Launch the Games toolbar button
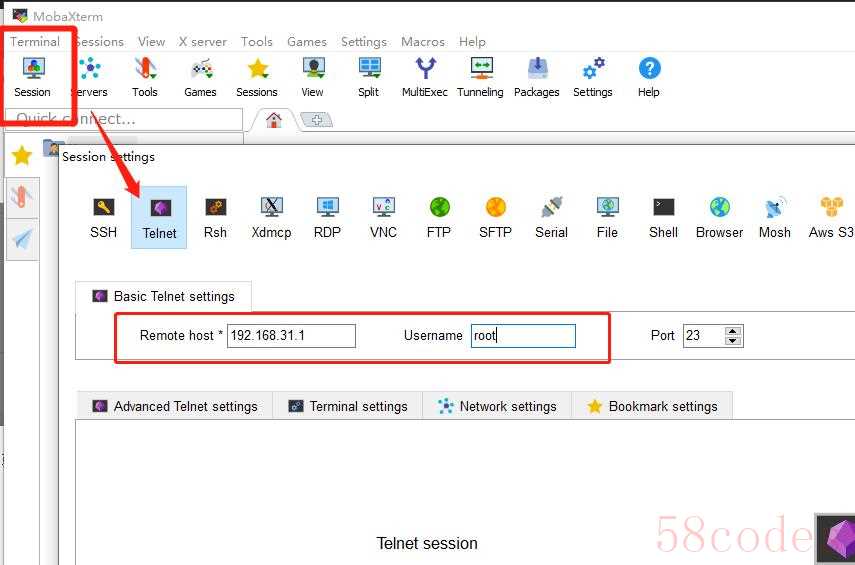The image size is (855, 565). [201, 77]
